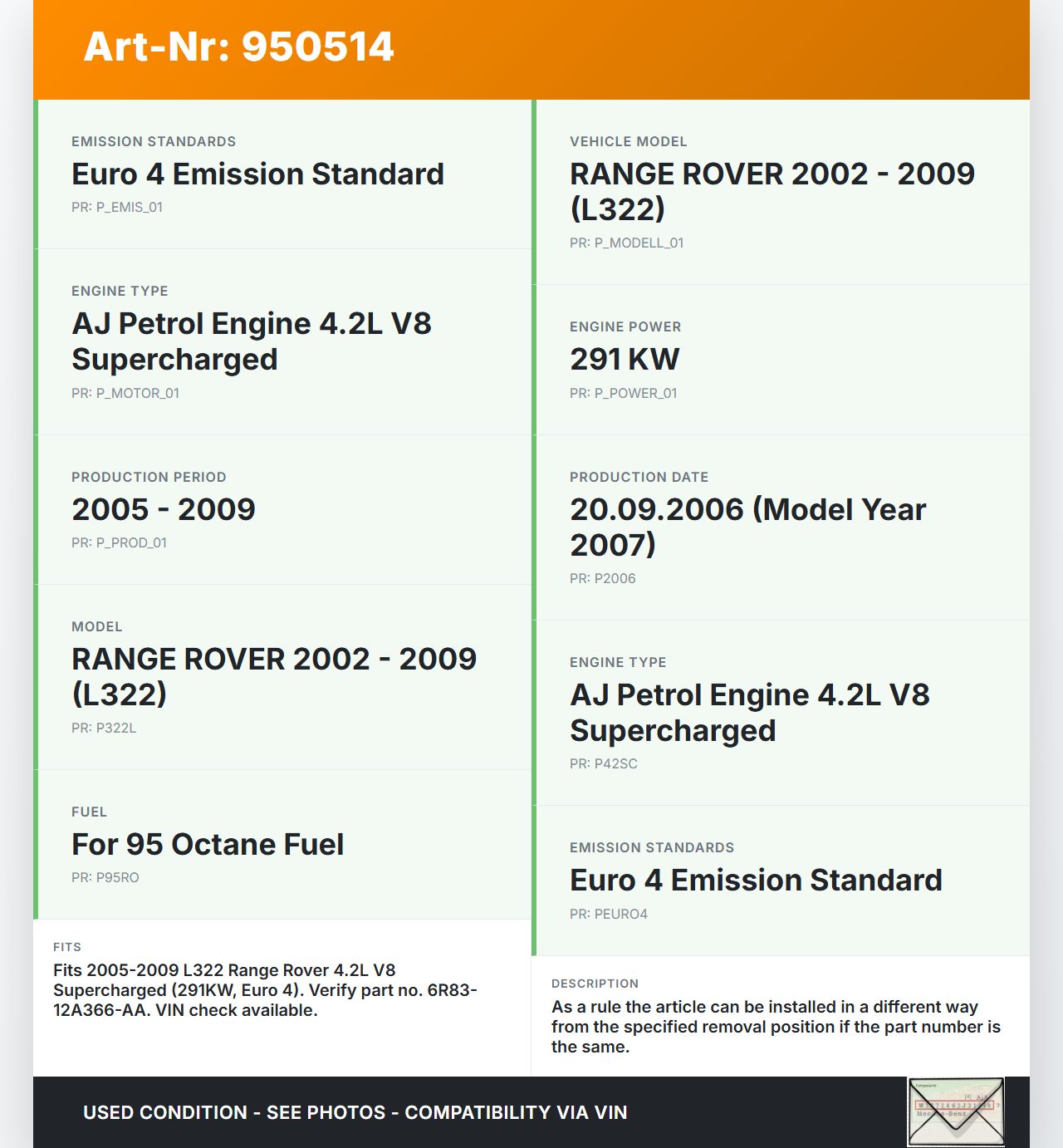Viewport: 1063px width, 1148px height.
Task: Click the PR: P2006 production date code
Action: [x=602, y=578]
